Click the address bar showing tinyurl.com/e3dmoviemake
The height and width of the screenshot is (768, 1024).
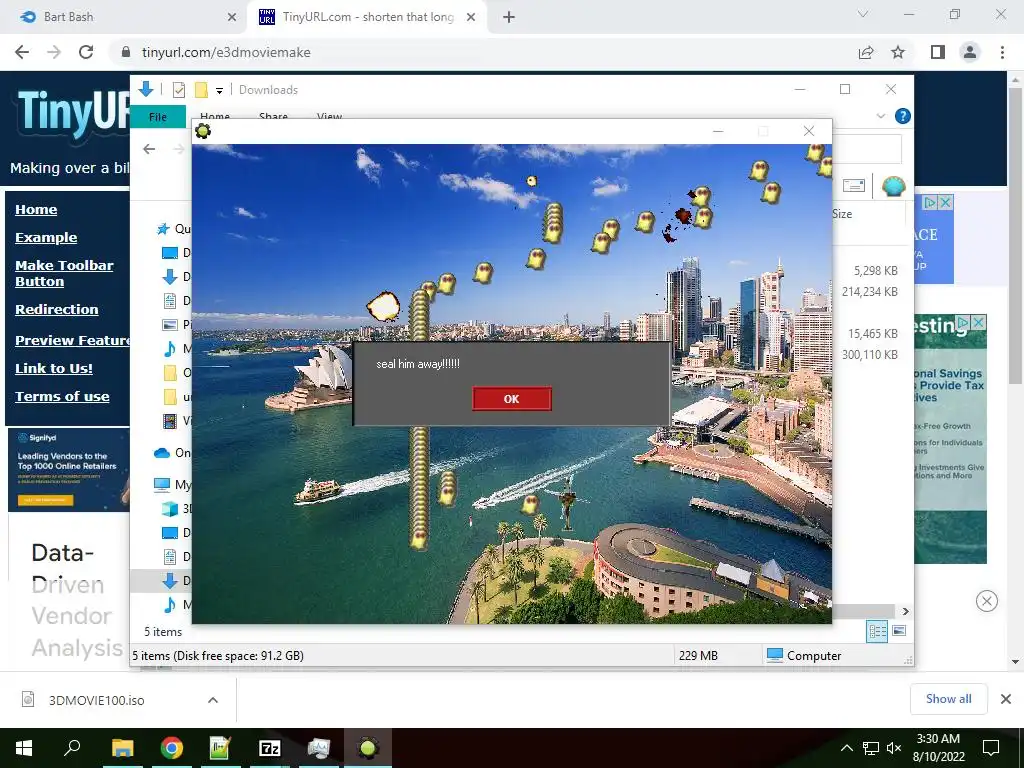(x=483, y=52)
